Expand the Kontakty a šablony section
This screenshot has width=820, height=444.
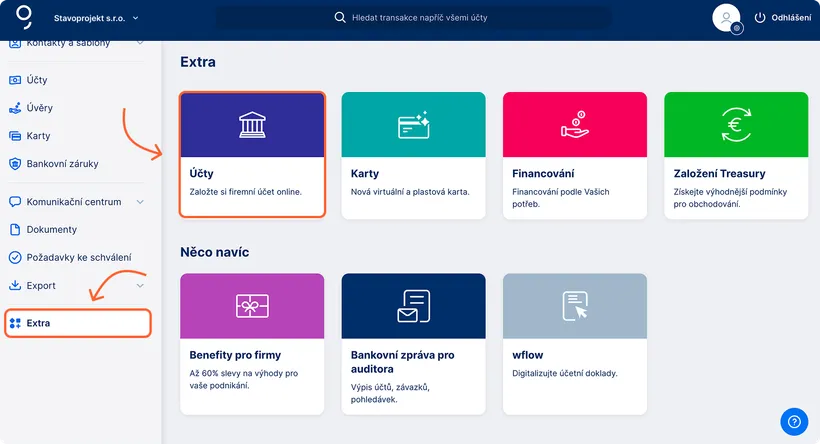point(139,43)
